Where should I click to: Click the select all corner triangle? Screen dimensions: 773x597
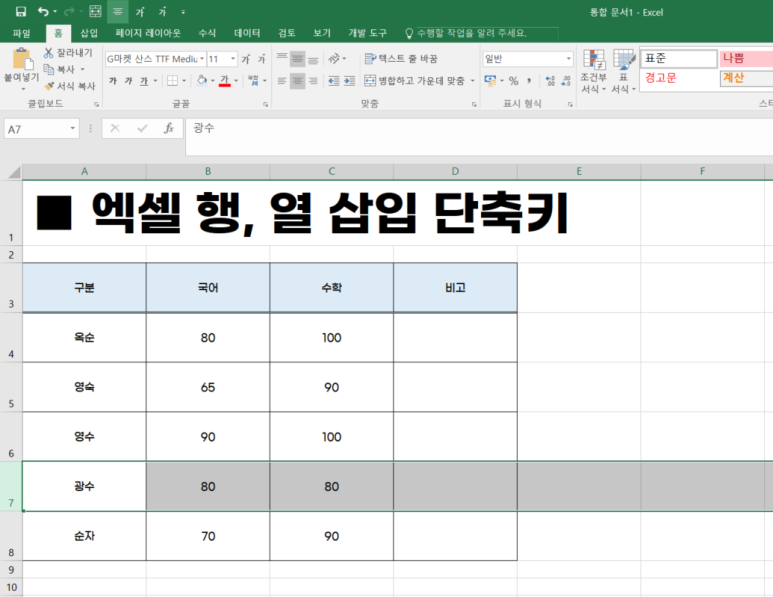[x=14, y=172]
